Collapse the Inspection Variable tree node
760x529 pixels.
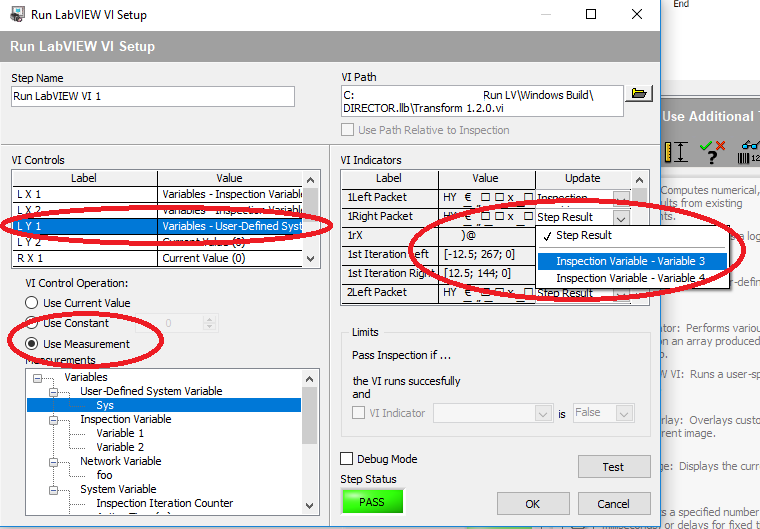[53, 419]
